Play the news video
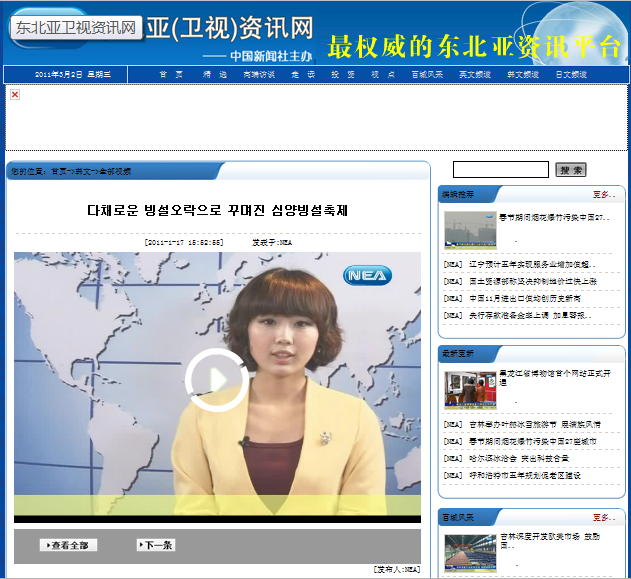The image size is (631, 579). [x=216, y=380]
